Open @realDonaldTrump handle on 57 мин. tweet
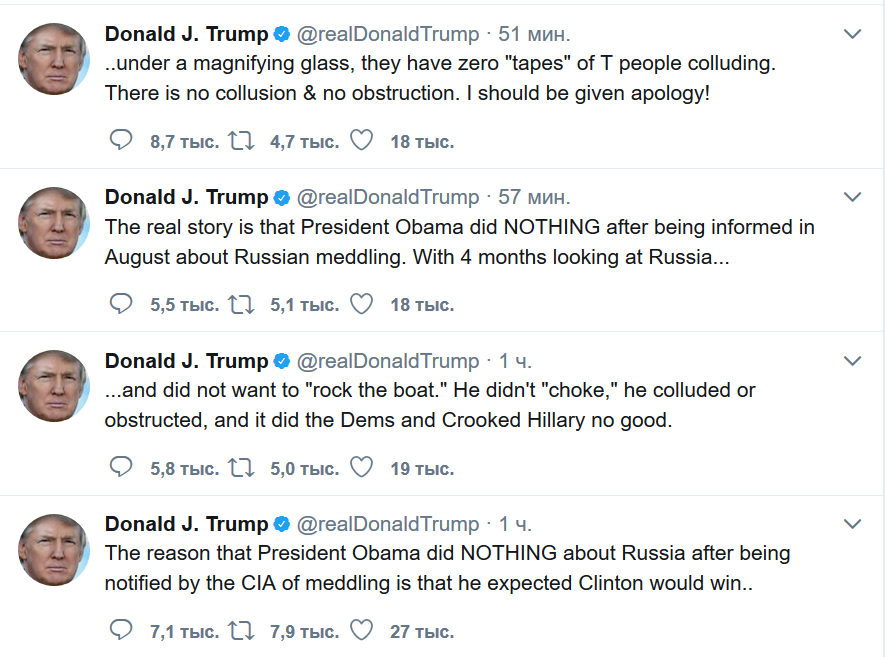Screen dimensions: 885x657 388,197
